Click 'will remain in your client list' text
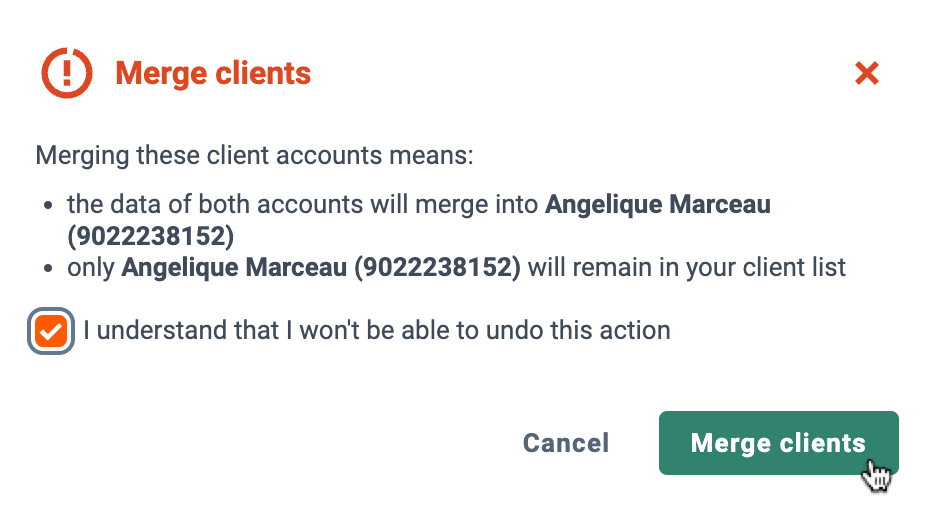This screenshot has width=938, height=513. pyautogui.click(x=687, y=267)
